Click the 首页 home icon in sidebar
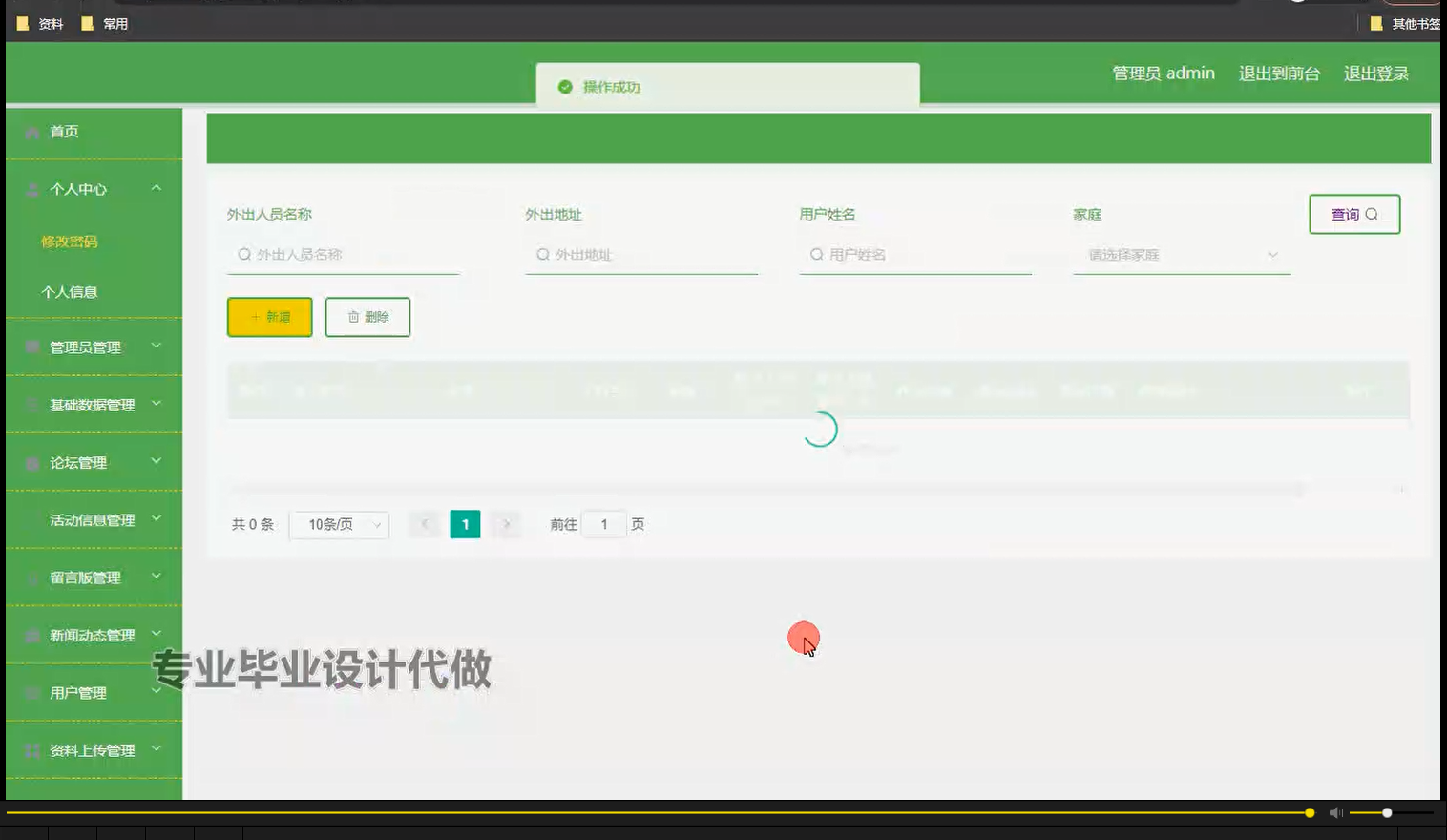Screen dimensions: 1447x840 click(x=31, y=132)
